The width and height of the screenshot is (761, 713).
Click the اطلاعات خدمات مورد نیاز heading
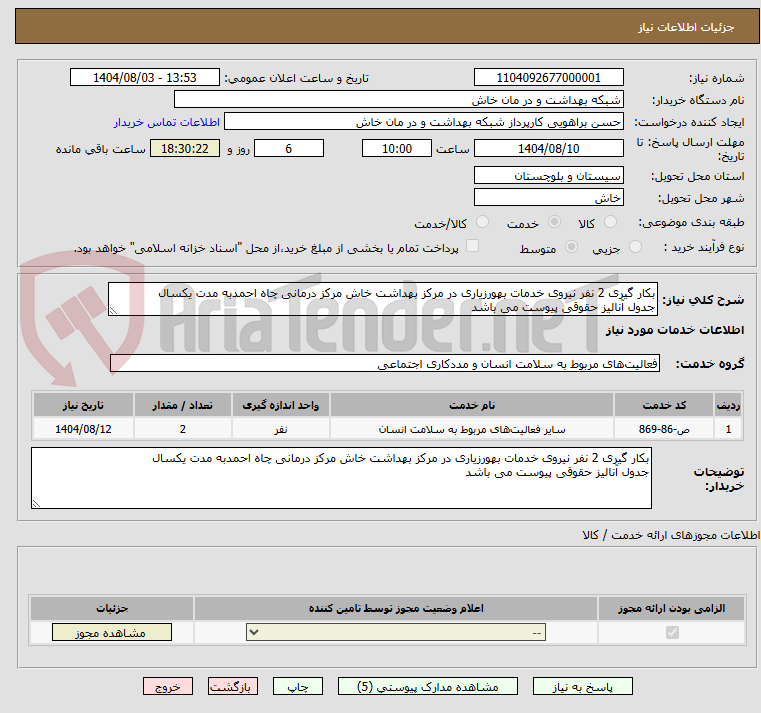click(675, 330)
